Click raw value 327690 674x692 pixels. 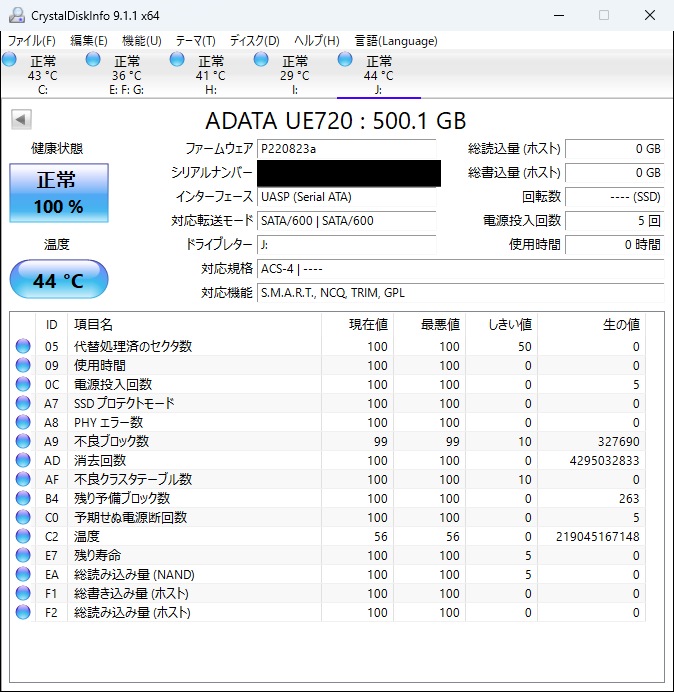coord(618,442)
